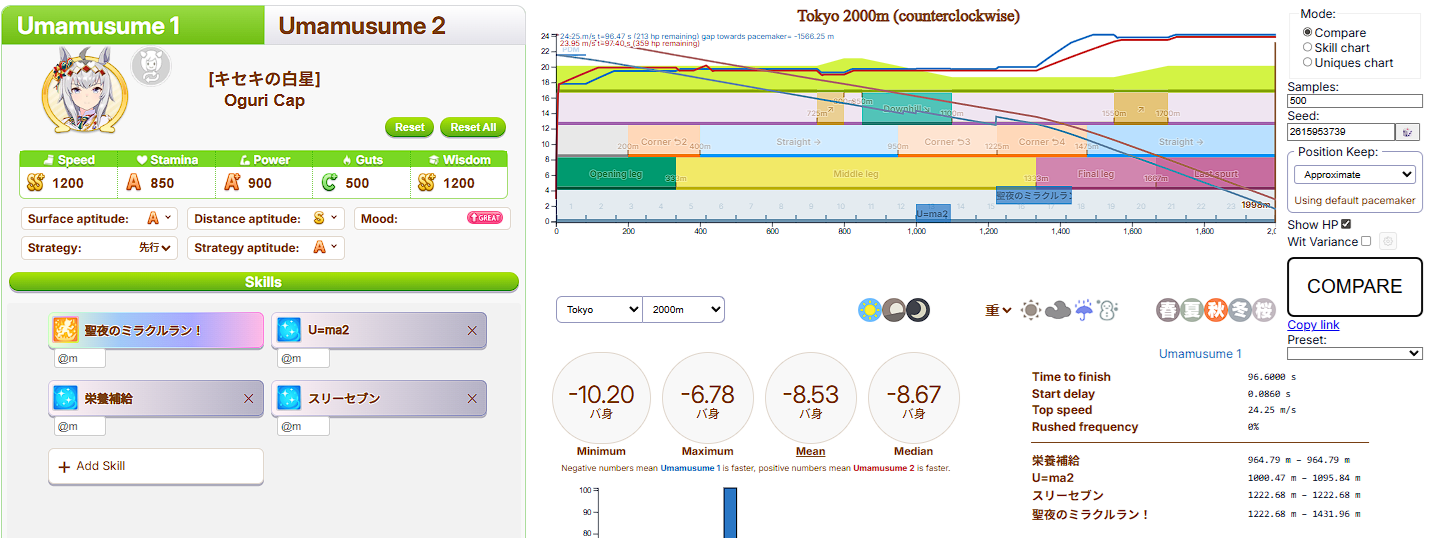Screen dimensions: 1434x538
Task: Click the Copy link hyperlink
Action: 1313,325
